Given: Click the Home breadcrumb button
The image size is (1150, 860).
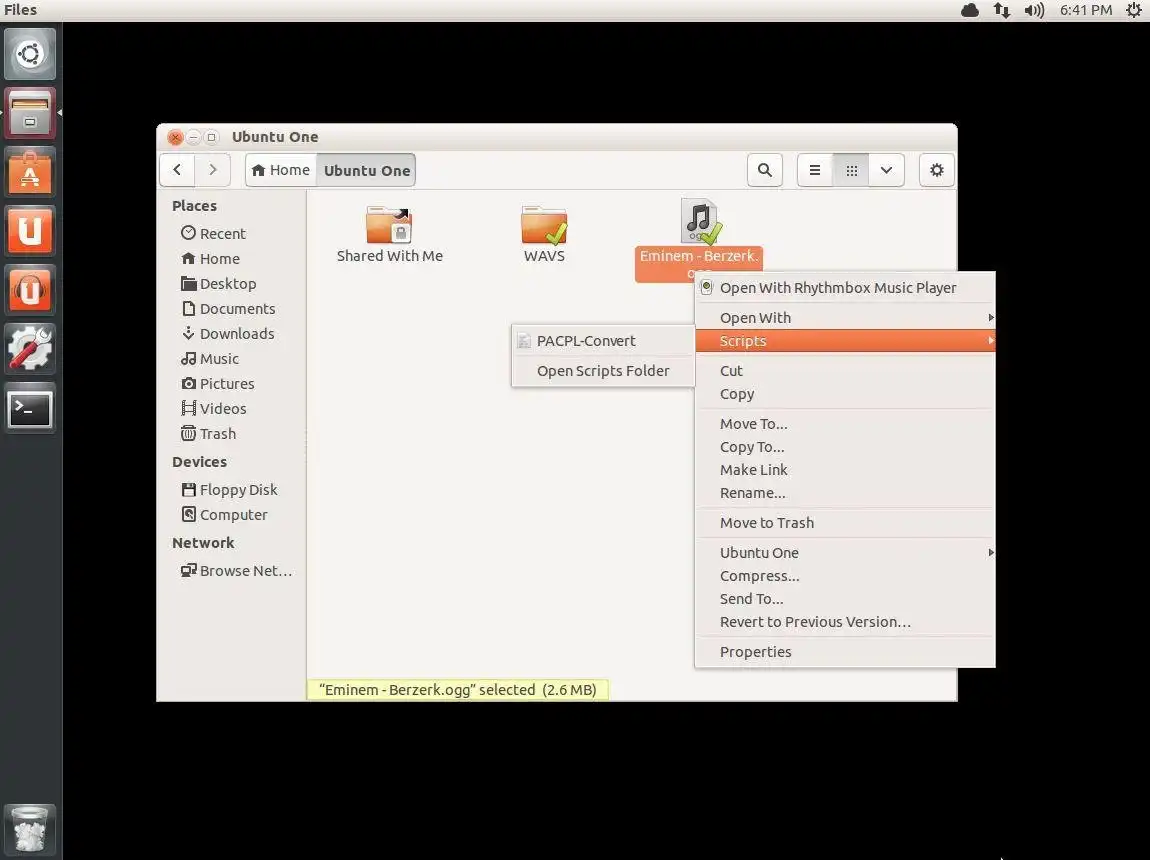Looking at the screenshot, I should point(281,170).
